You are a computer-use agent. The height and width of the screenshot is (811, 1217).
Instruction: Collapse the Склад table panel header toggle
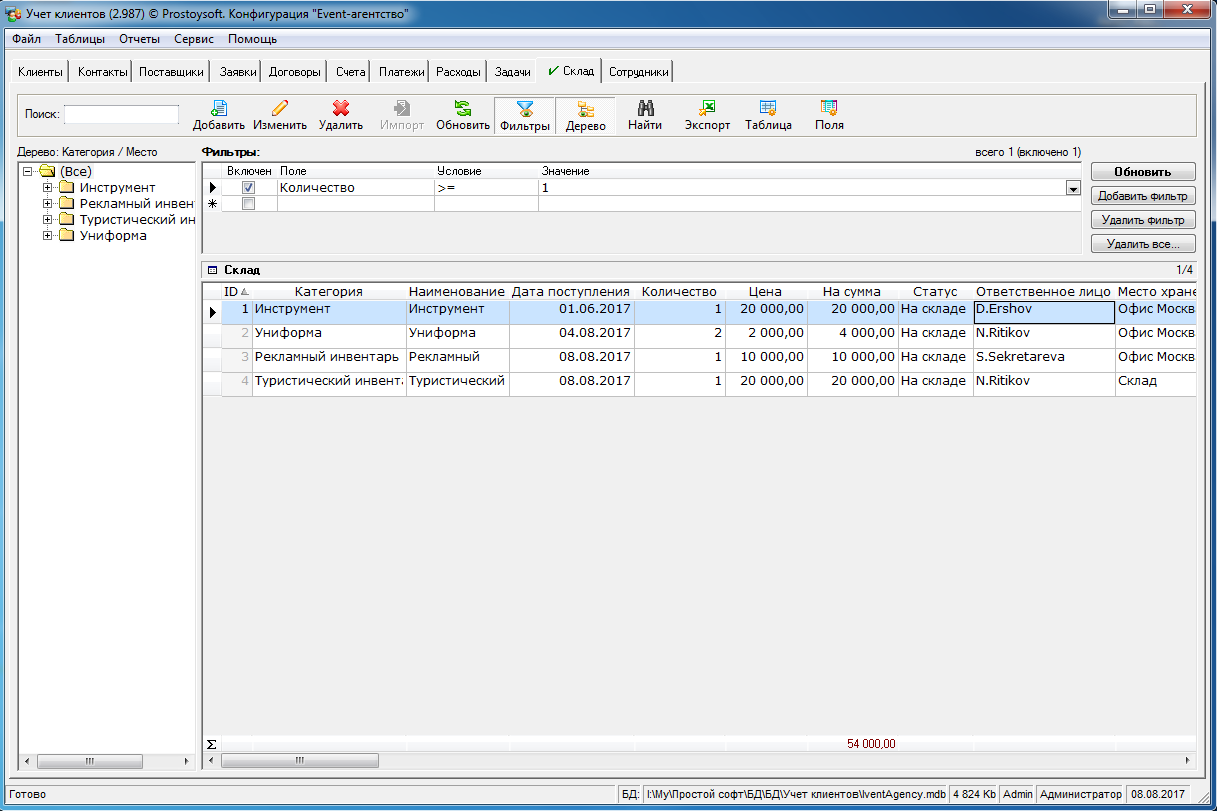tap(212, 270)
